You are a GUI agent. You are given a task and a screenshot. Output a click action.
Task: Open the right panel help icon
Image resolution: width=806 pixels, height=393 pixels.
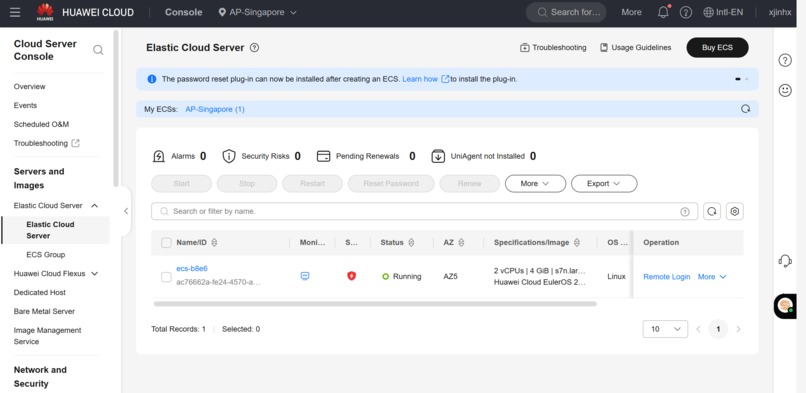point(785,60)
